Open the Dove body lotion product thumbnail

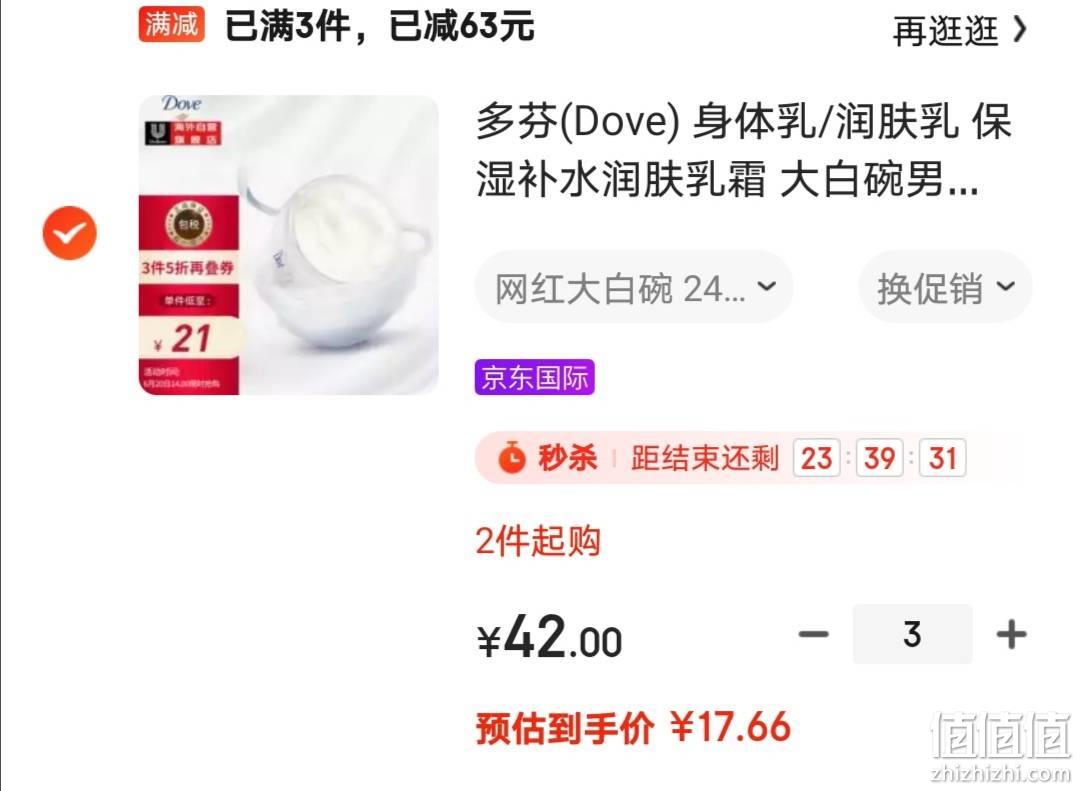[289, 245]
